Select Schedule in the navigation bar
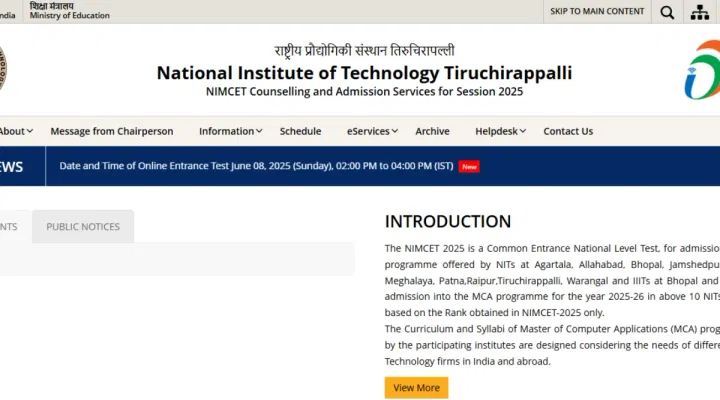This screenshot has height=400, width=720. click(300, 131)
